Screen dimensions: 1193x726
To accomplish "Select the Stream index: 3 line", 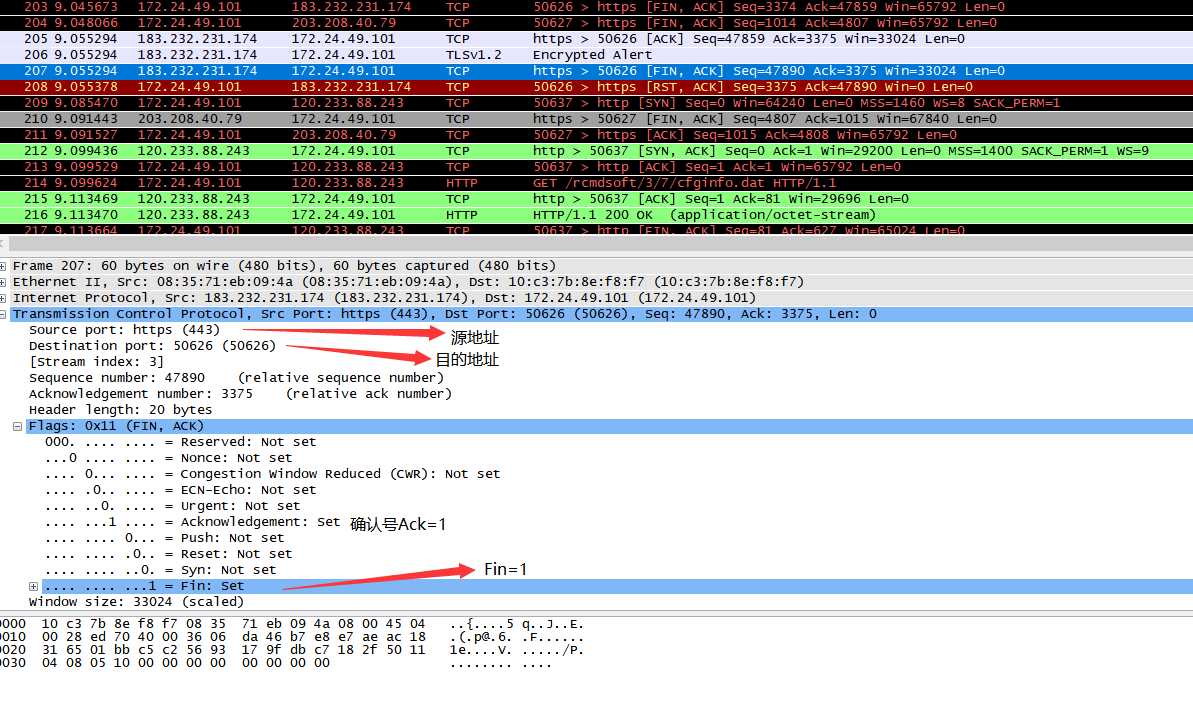I will 96,362.
